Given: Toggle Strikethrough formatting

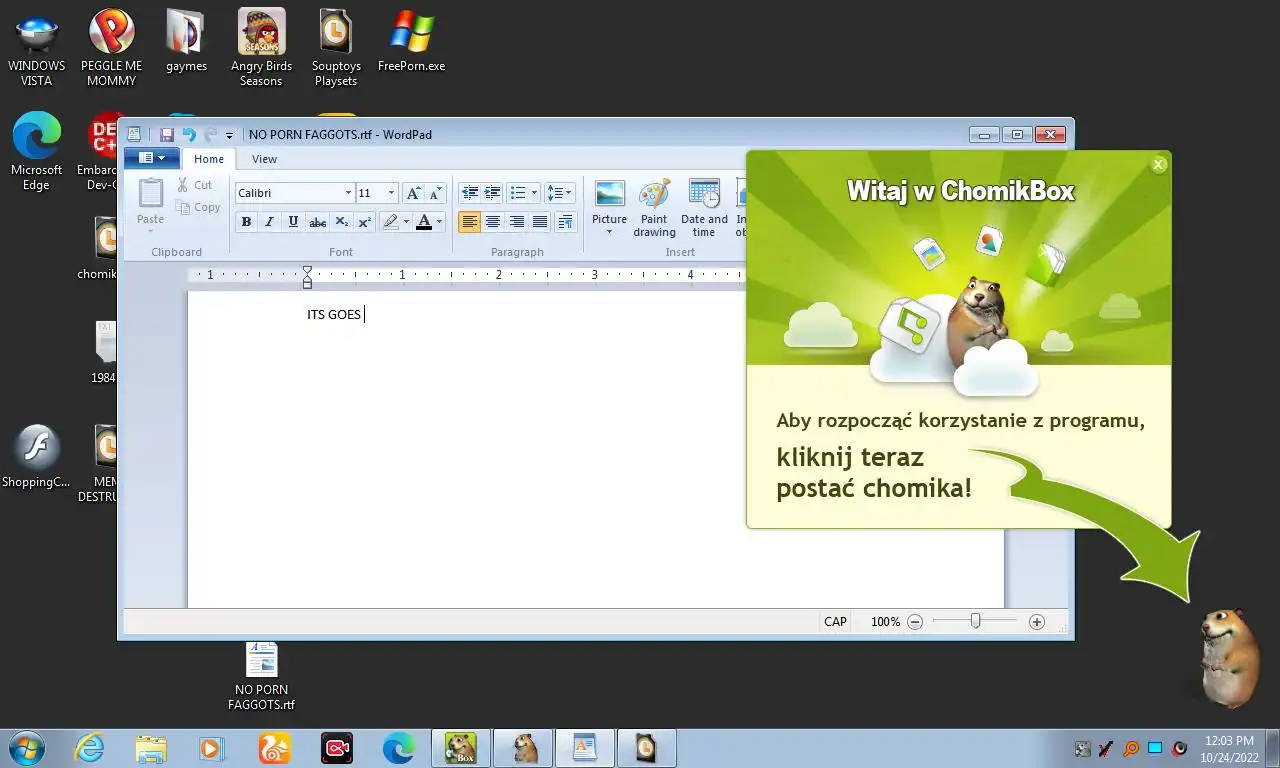Looking at the screenshot, I should tap(317, 222).
